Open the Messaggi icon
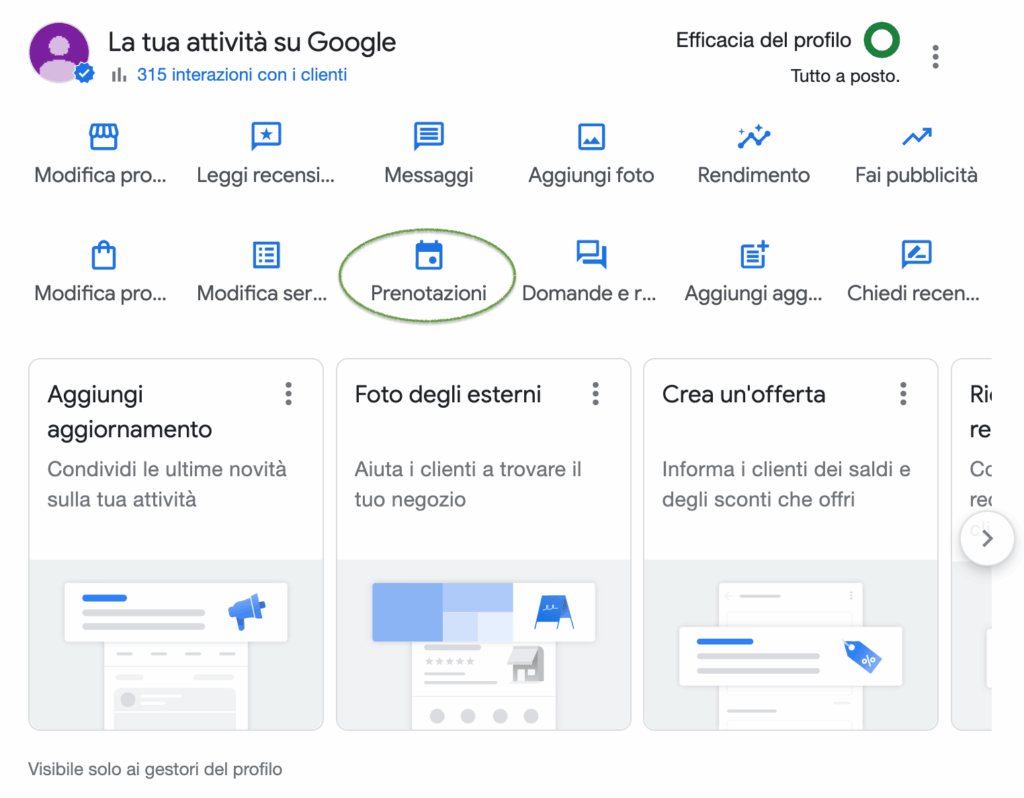Viewport: 1024px width, 798px height. click(x=428, y=136)
